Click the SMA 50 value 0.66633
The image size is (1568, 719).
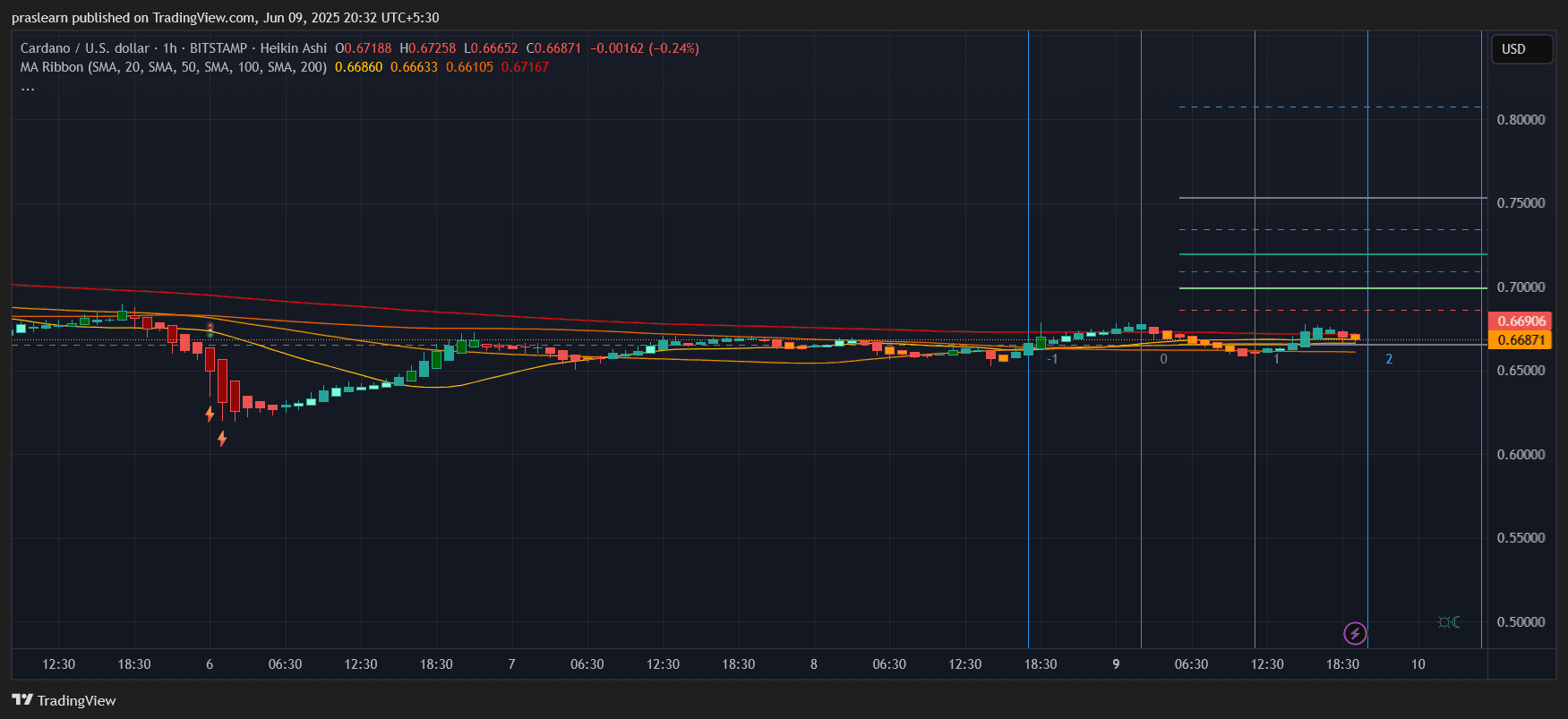pyautogui.click(x=414, y=67)
